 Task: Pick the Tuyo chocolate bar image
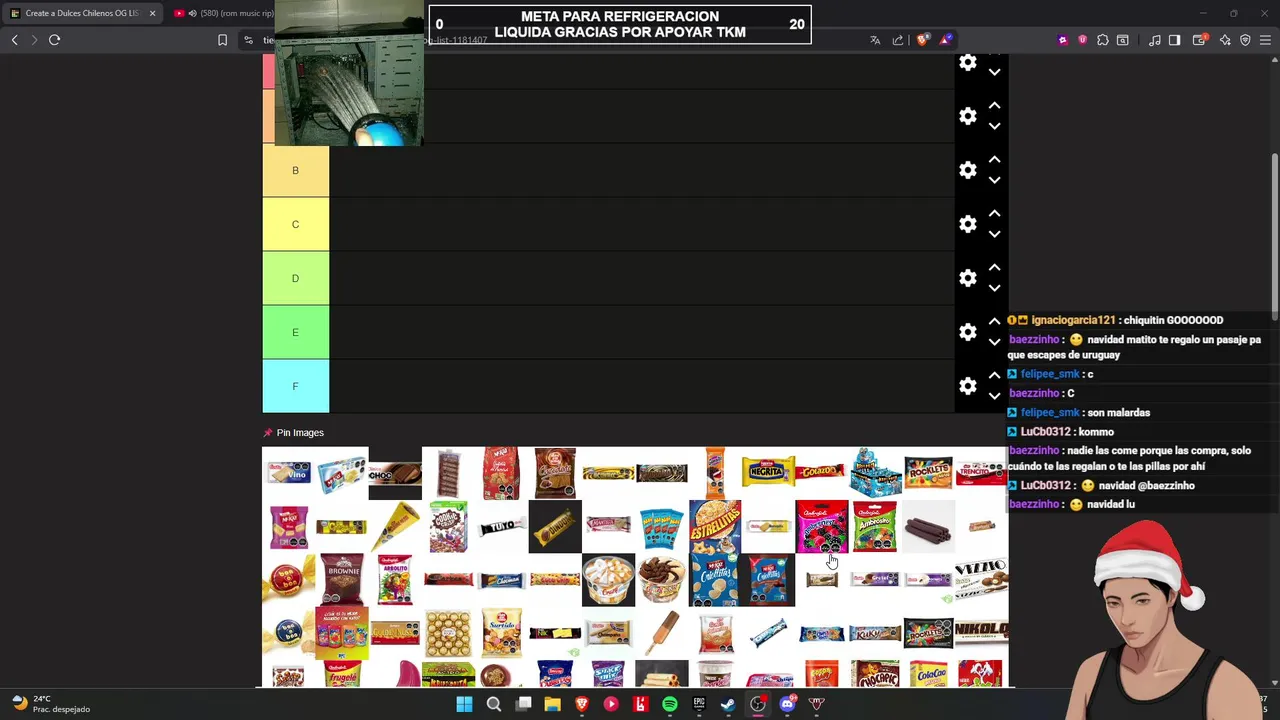click(501, 526)
